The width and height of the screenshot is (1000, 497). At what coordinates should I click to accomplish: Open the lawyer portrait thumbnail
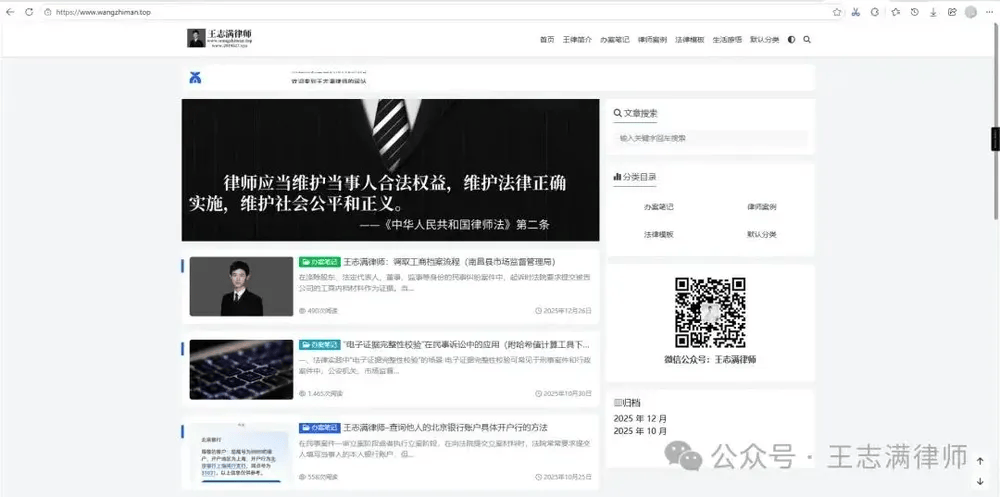coord(241,286)
